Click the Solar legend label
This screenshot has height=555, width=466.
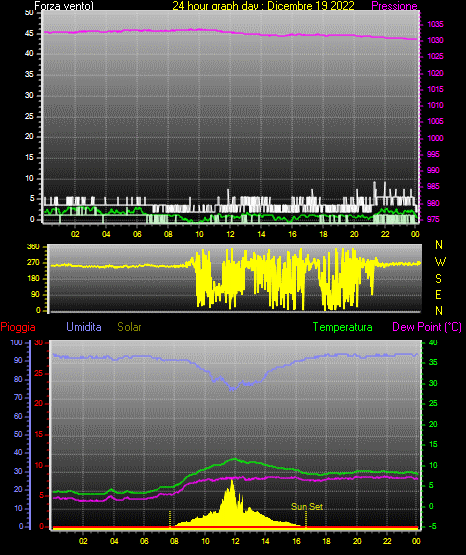coord(129,327)
